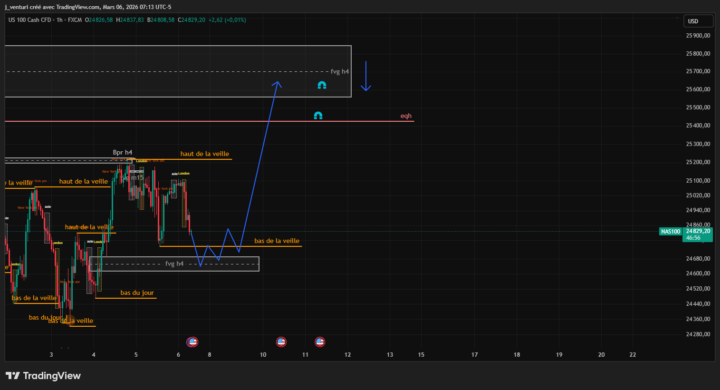Screen dimensions: 720x390
Task: Click the header timestamp Mars 06, 2026
Action: pos(121,7)
